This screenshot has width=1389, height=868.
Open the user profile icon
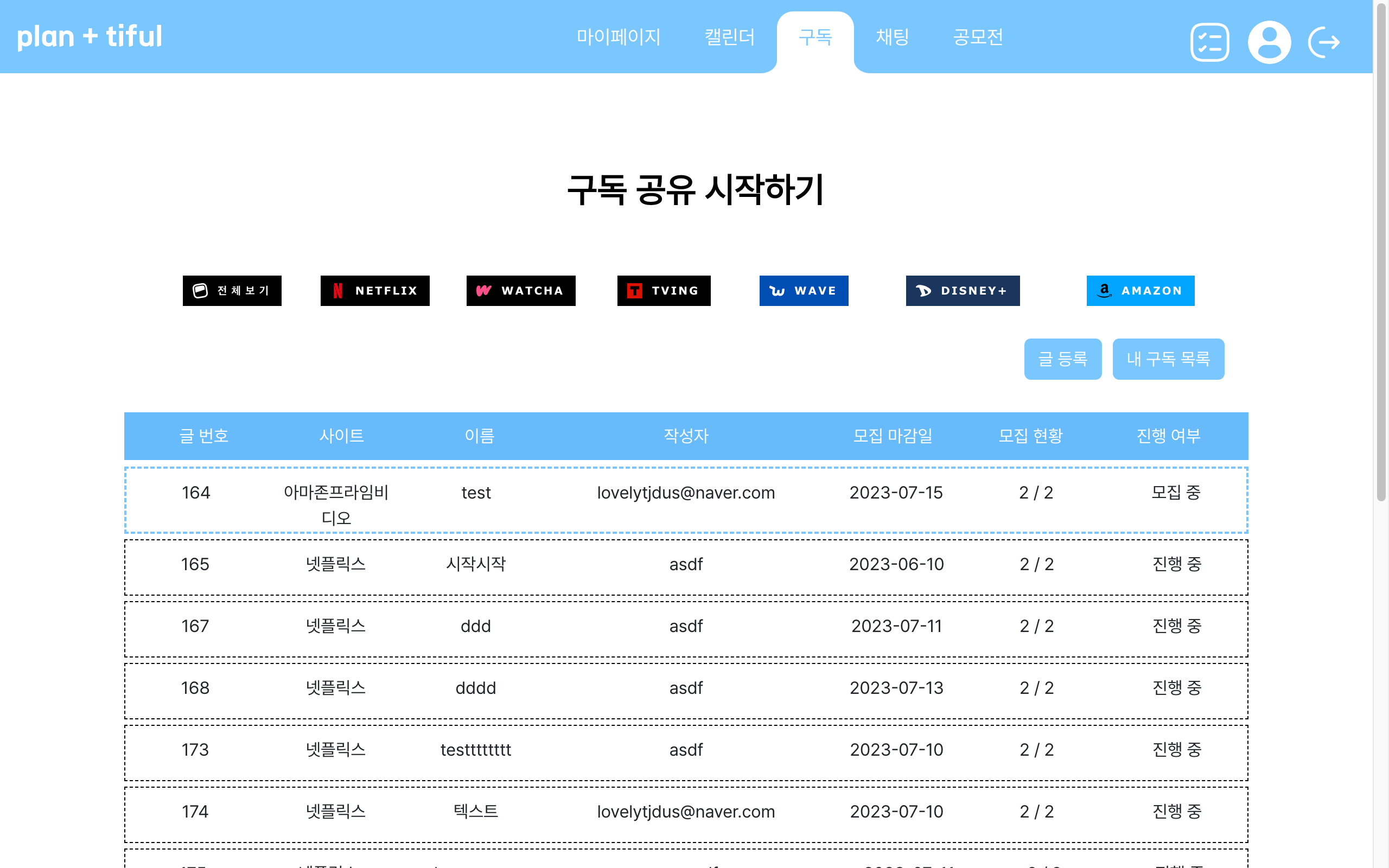pos(1269,42)
